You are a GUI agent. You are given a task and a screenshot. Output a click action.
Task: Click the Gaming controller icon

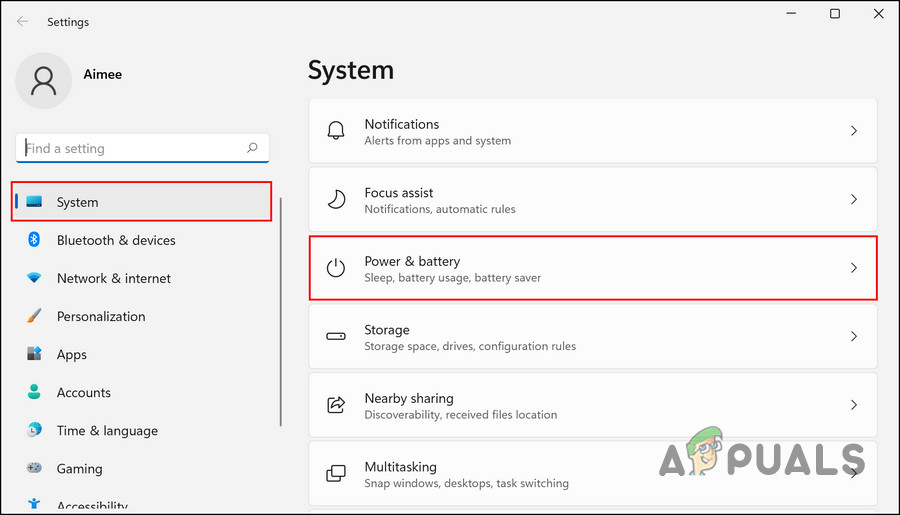[34, 468]
